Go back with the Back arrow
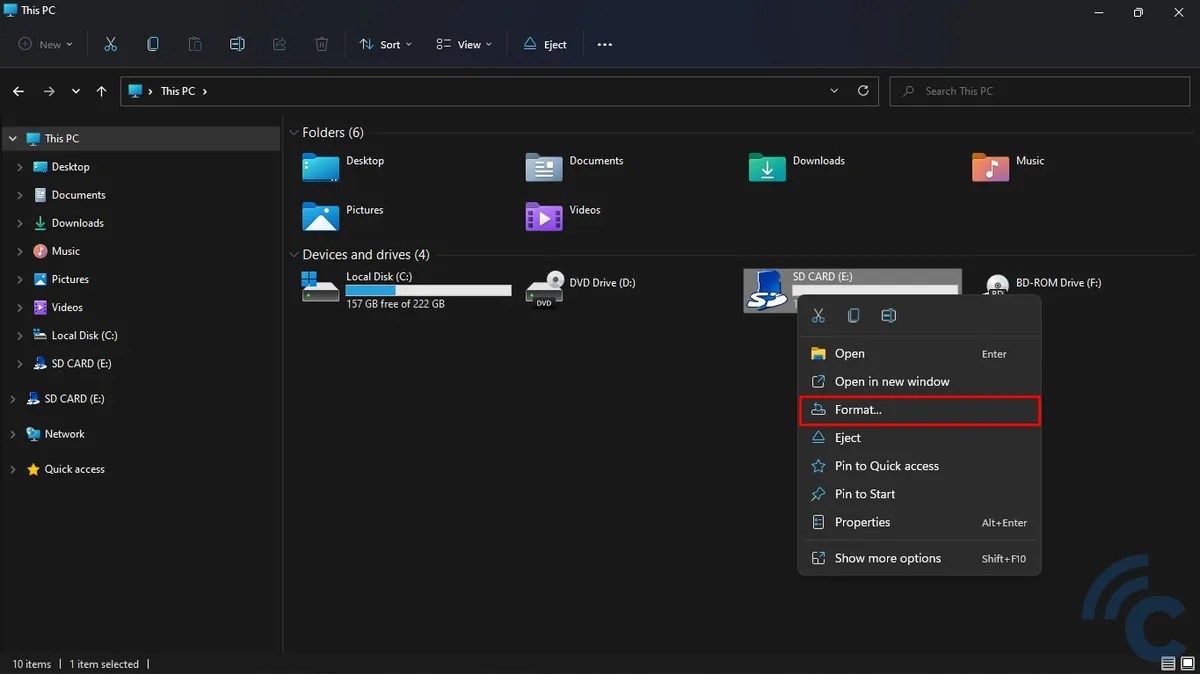The height and width of the screenshot is (674, 1200). click(x=18, y=91)
